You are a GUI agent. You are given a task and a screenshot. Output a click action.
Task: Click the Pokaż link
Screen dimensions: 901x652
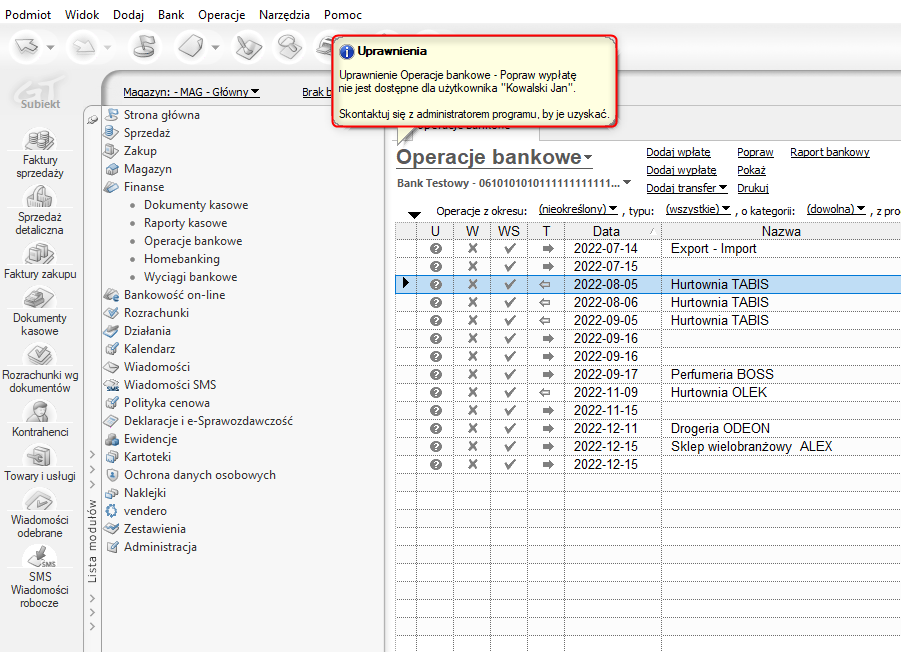(751, 170)
